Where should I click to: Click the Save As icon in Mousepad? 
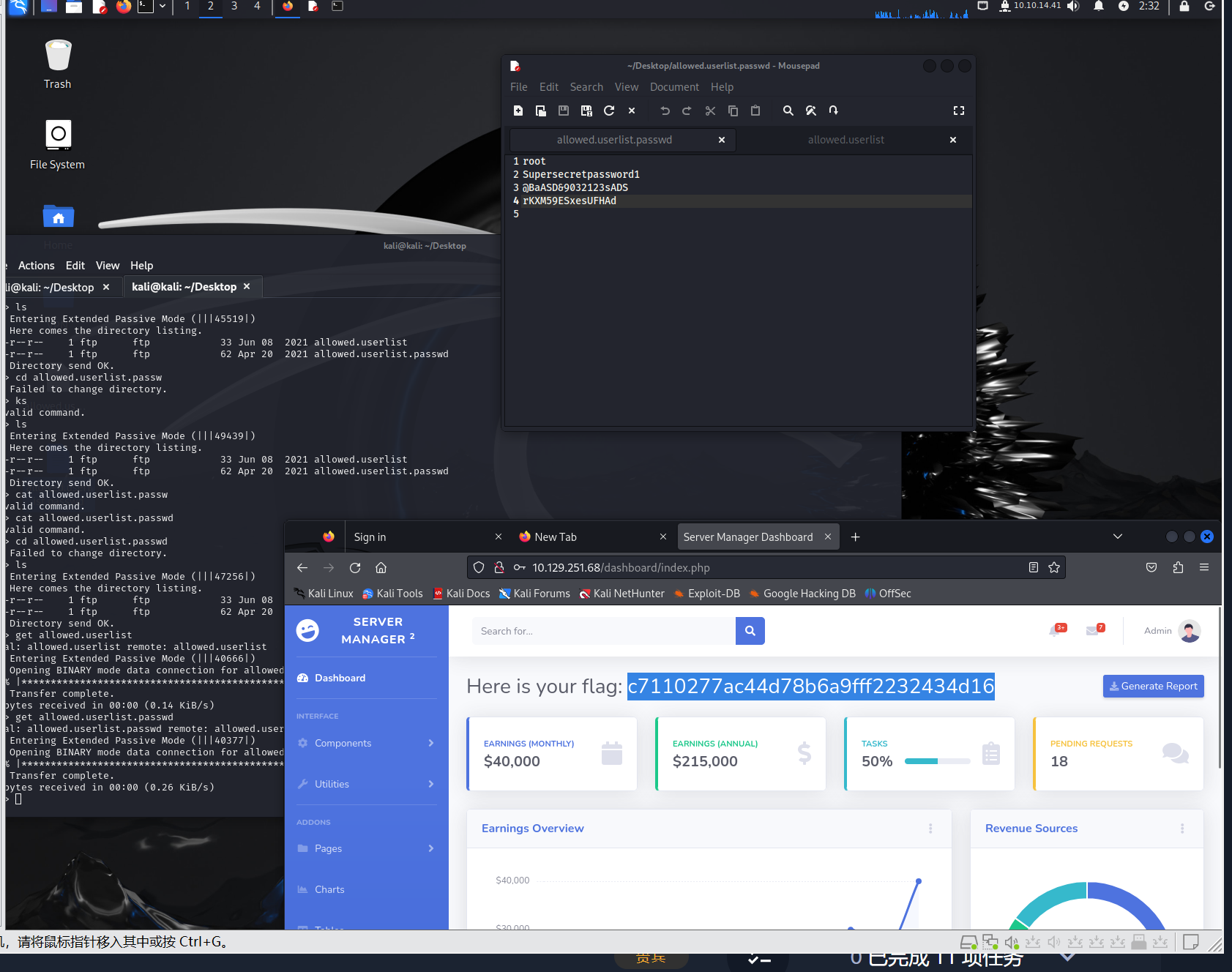click(x=586, y=111)
